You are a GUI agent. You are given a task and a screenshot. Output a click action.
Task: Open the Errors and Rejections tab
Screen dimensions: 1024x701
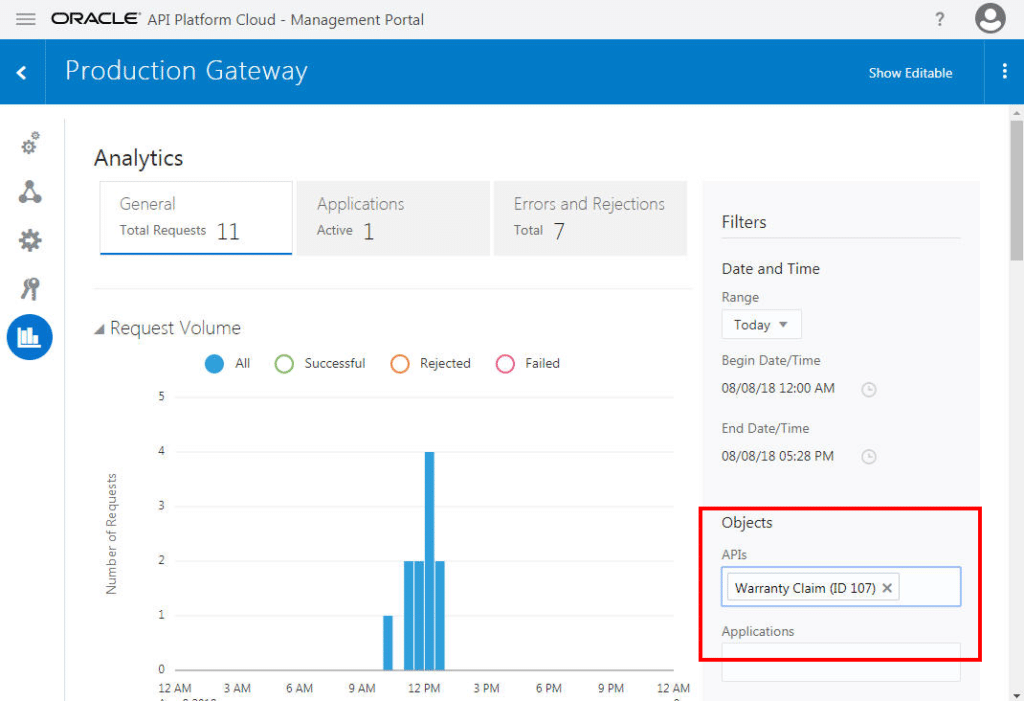589,217
